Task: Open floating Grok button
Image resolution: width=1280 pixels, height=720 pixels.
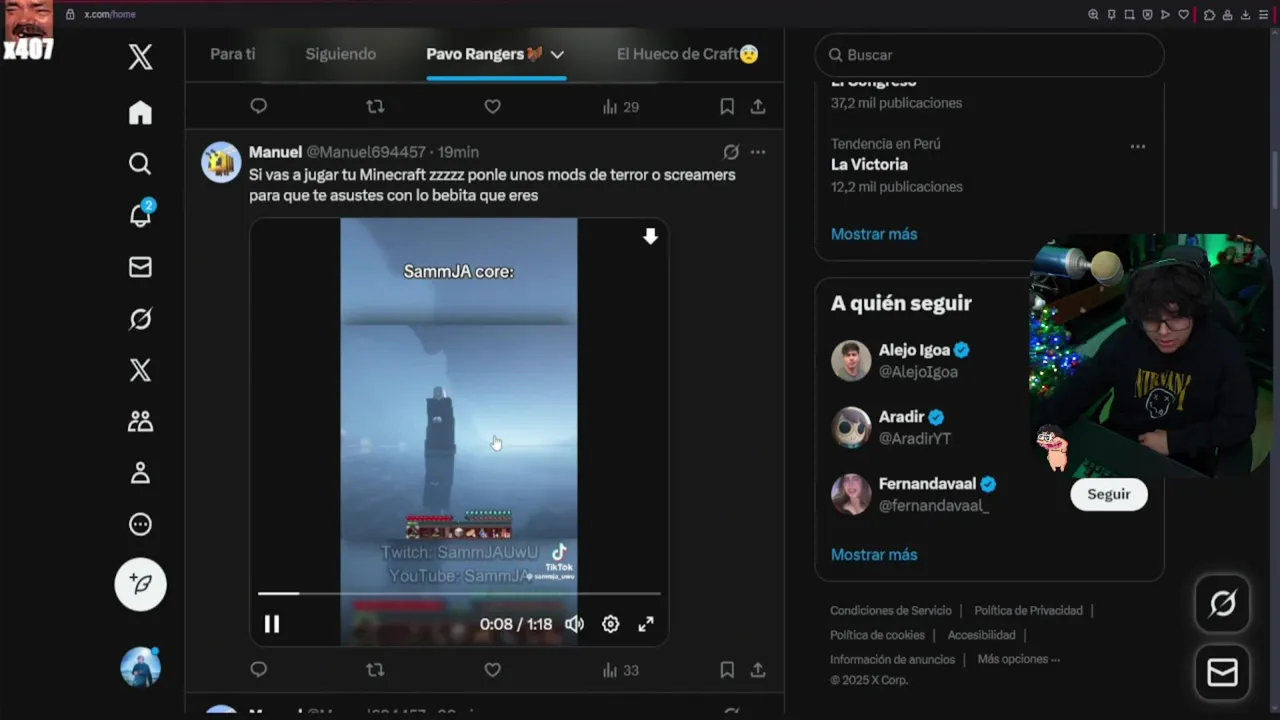Action: click(x=1222, y=603)
